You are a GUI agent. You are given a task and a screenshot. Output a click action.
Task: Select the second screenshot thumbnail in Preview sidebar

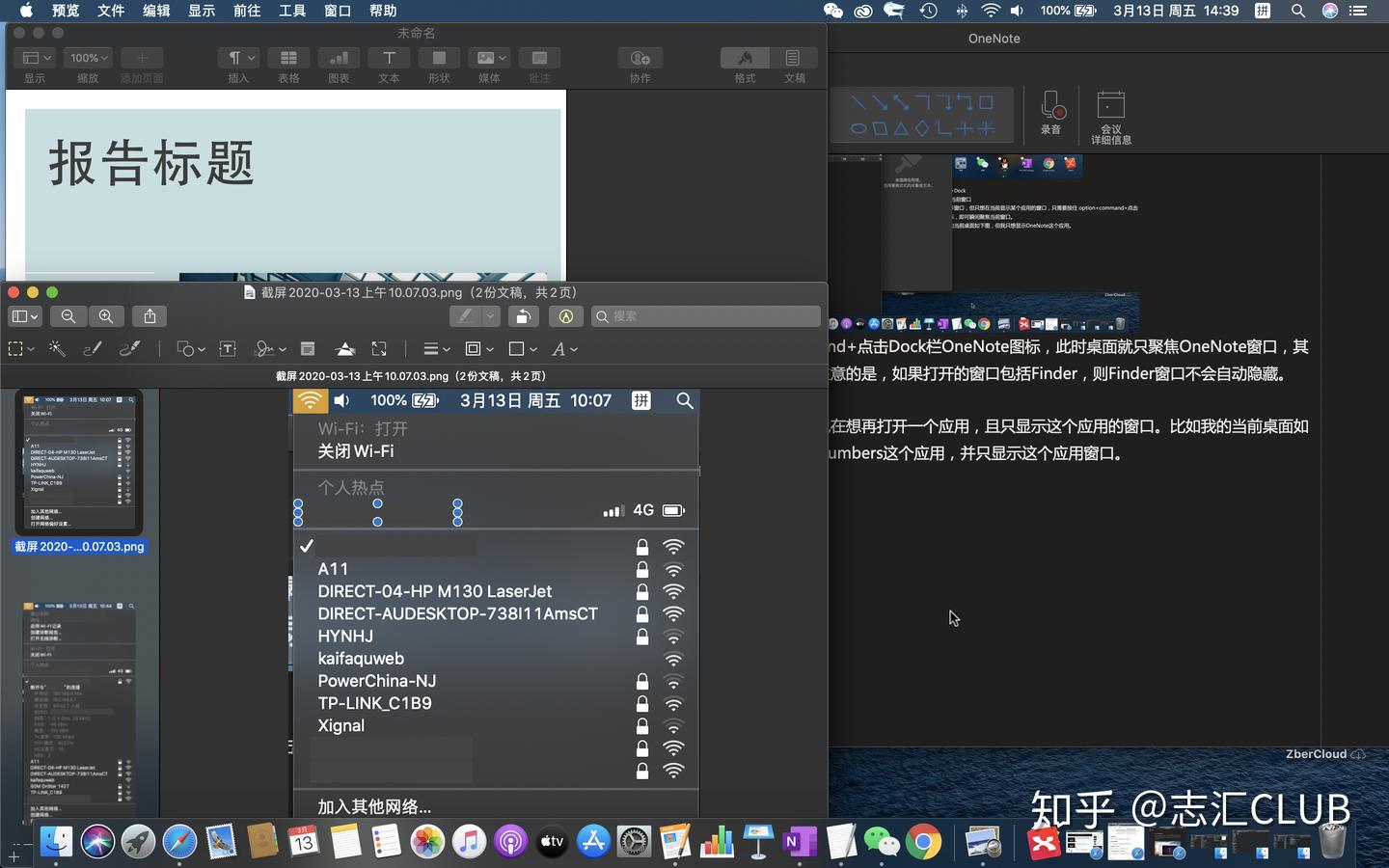(80, 709)
